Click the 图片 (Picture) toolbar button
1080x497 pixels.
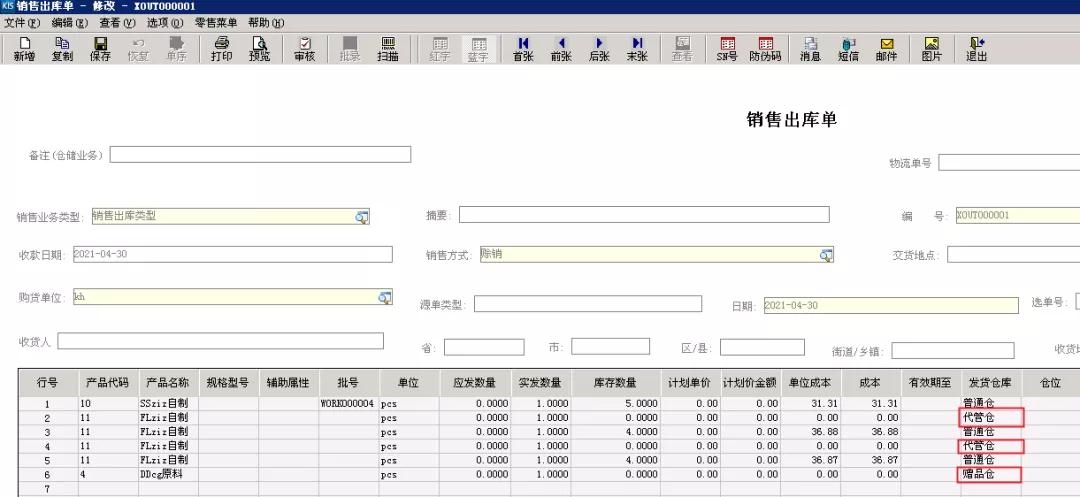pos(931,49)
